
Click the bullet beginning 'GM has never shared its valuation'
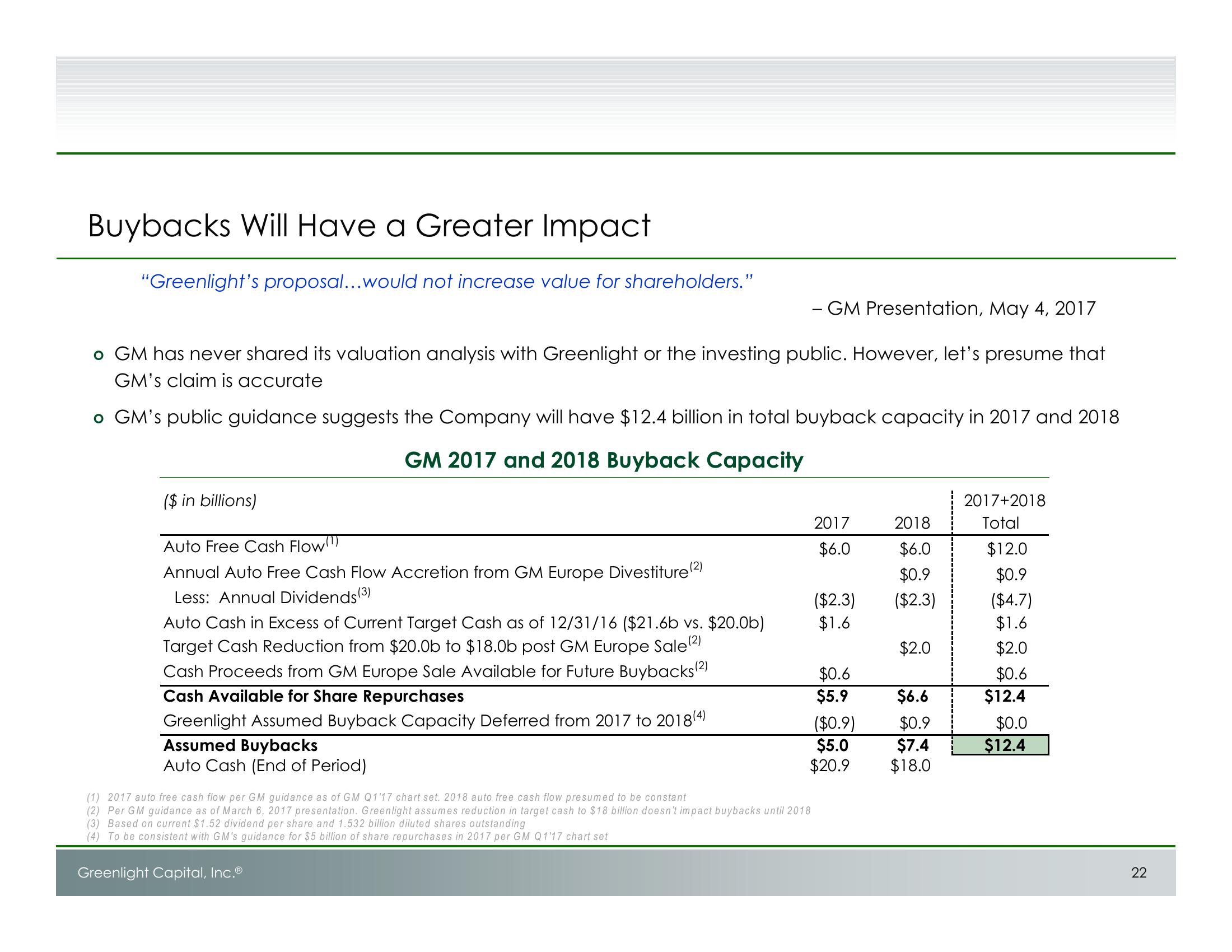tap(610, 367)
